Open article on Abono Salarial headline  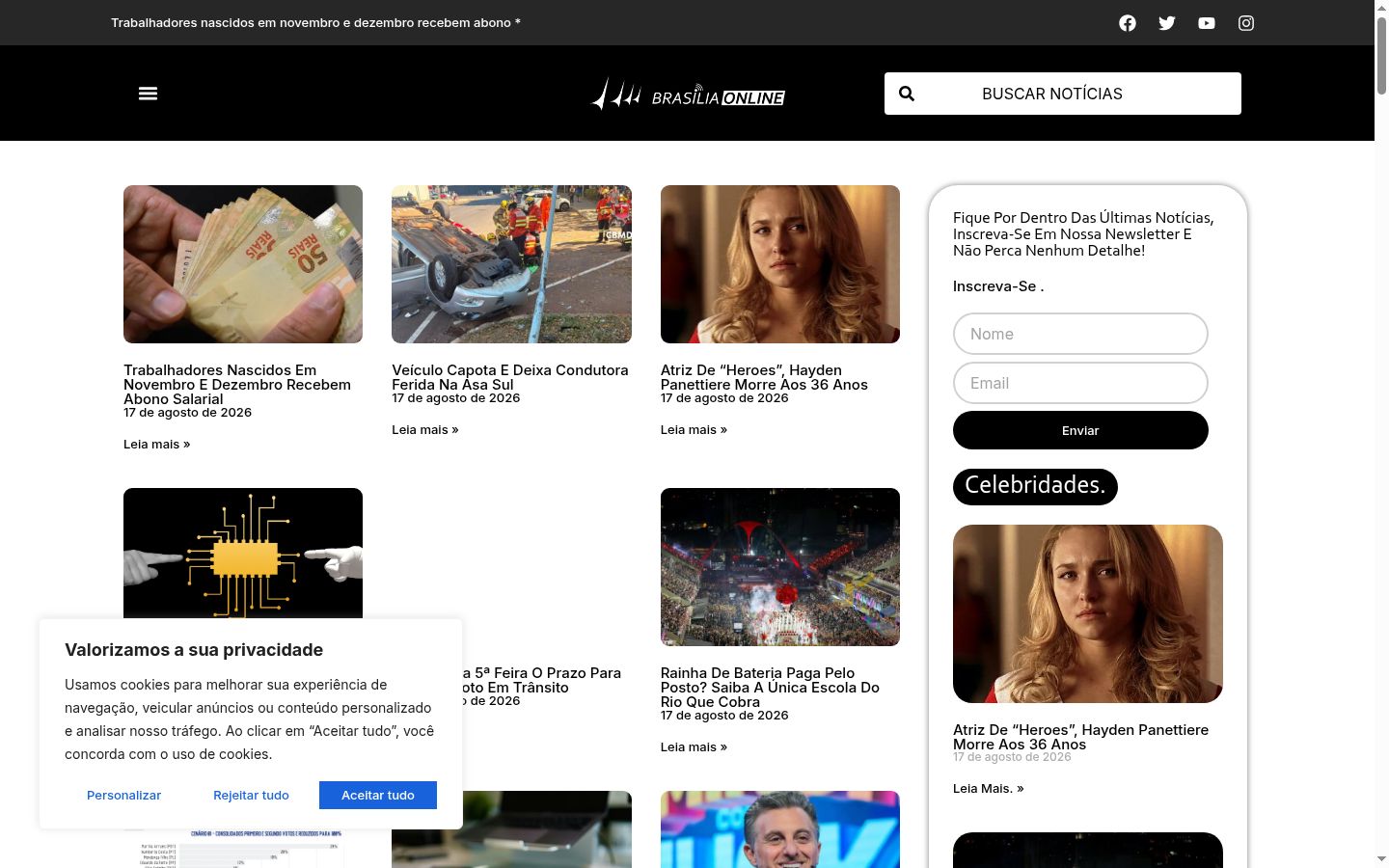(x=237, y=384)
